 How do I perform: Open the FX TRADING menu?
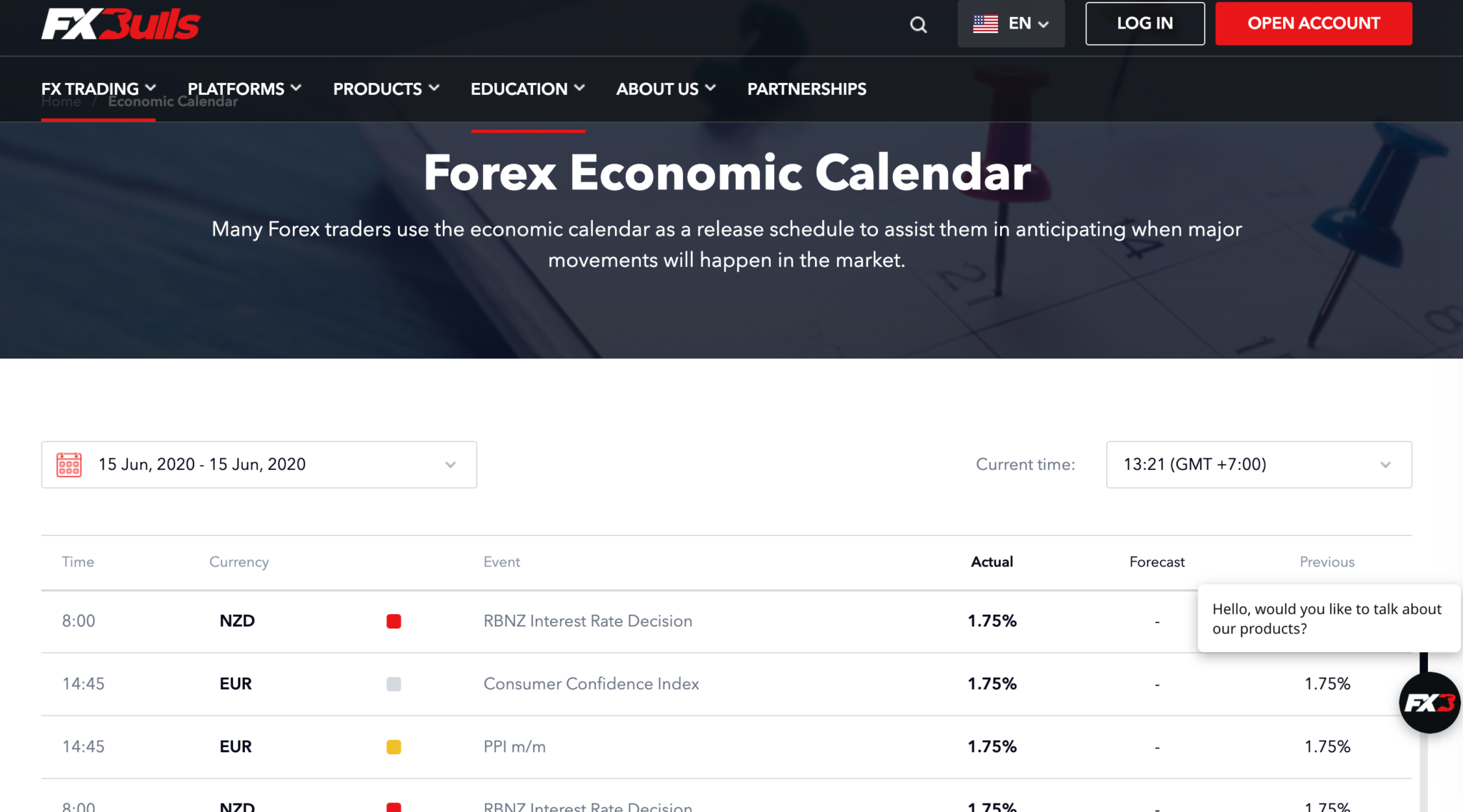coord(98,89)
